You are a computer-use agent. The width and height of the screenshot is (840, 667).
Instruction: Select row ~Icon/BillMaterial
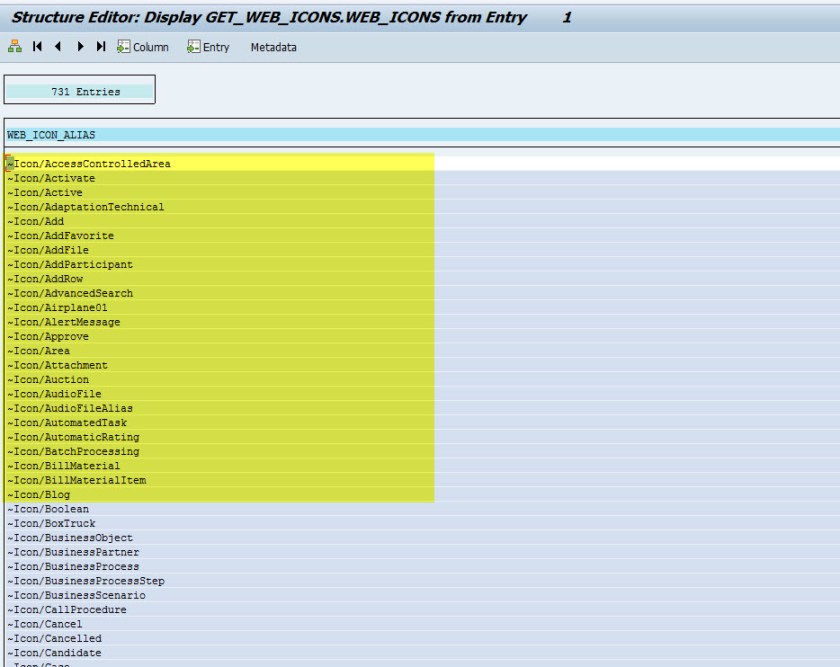coord(422,466)
